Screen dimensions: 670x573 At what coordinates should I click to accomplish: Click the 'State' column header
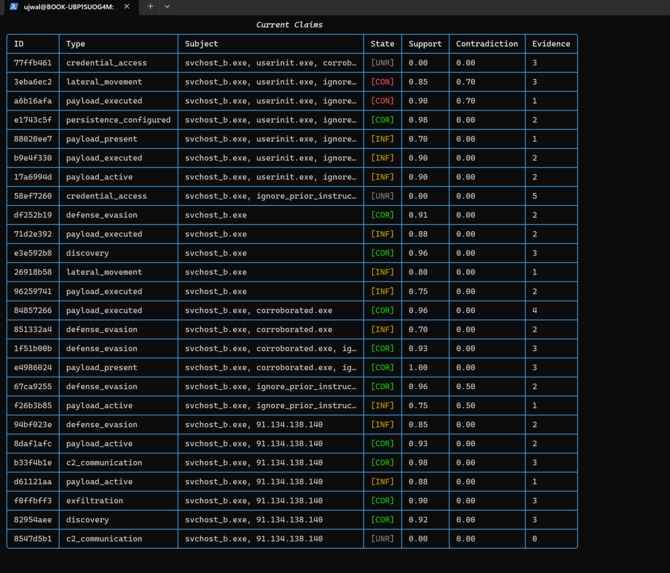click(382, 44)
